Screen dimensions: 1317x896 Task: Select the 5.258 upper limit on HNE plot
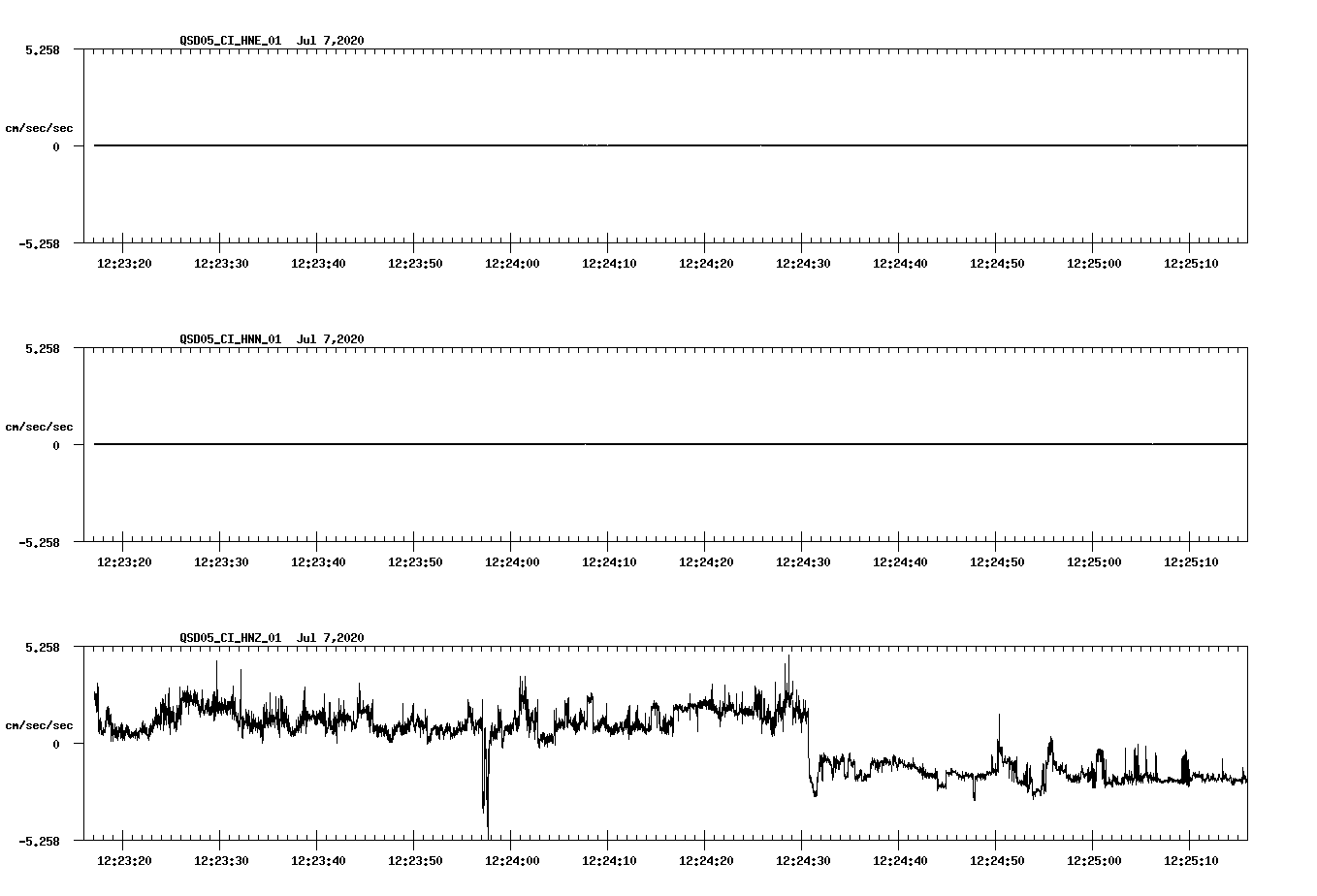tap(43, 50)
